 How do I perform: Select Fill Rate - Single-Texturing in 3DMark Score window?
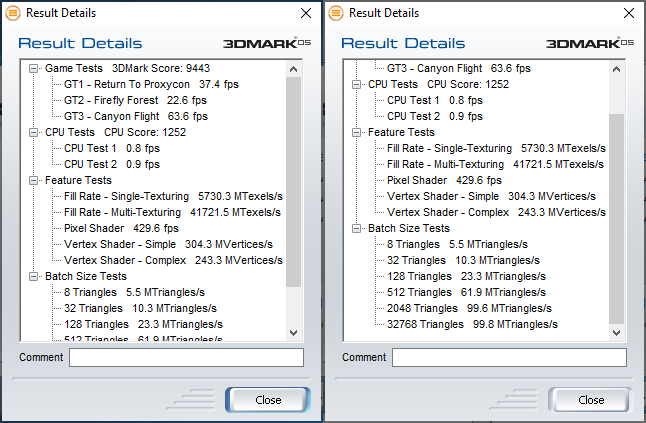coord(173,196)
